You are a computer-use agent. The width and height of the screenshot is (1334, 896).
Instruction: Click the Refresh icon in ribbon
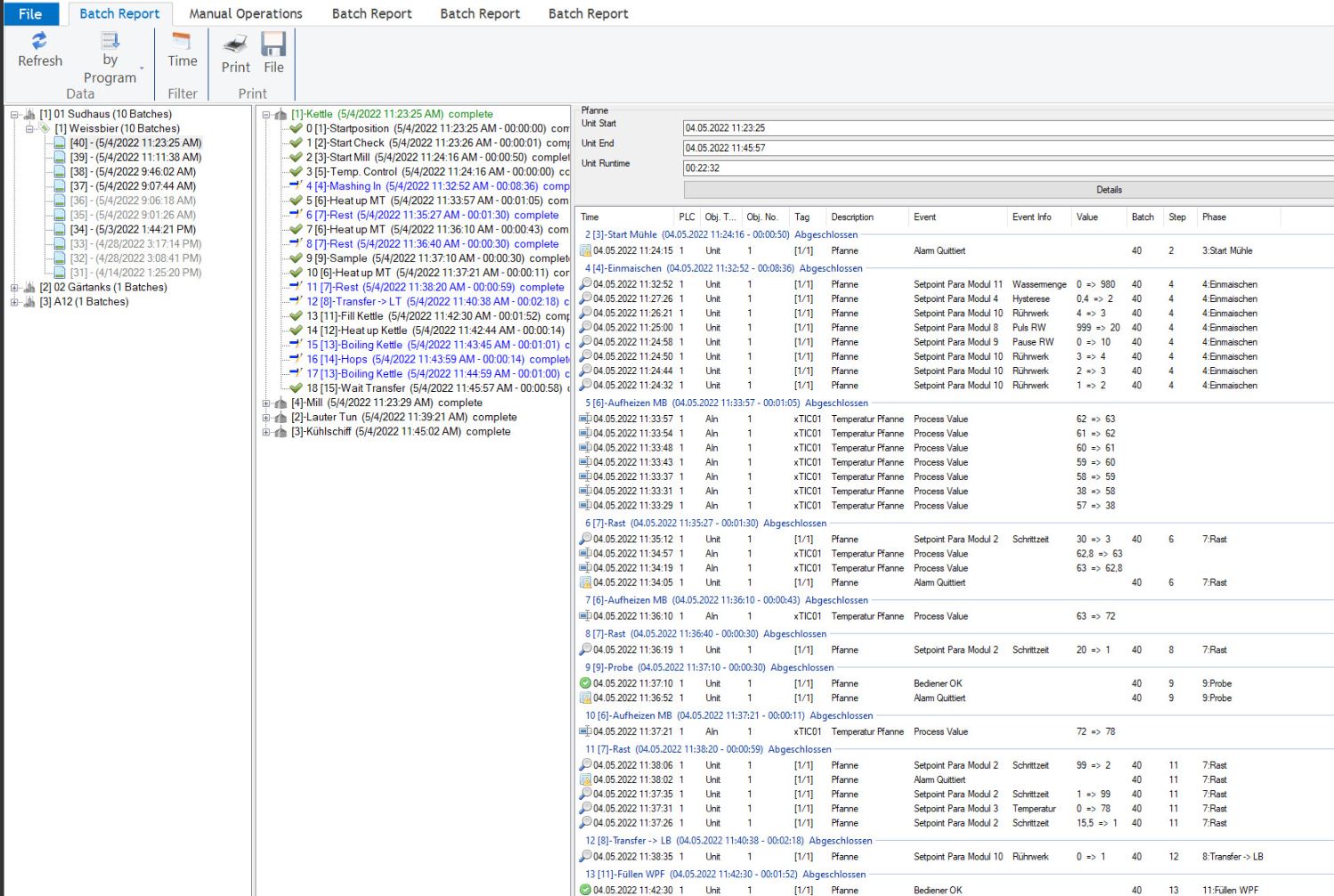pos(39,41)
